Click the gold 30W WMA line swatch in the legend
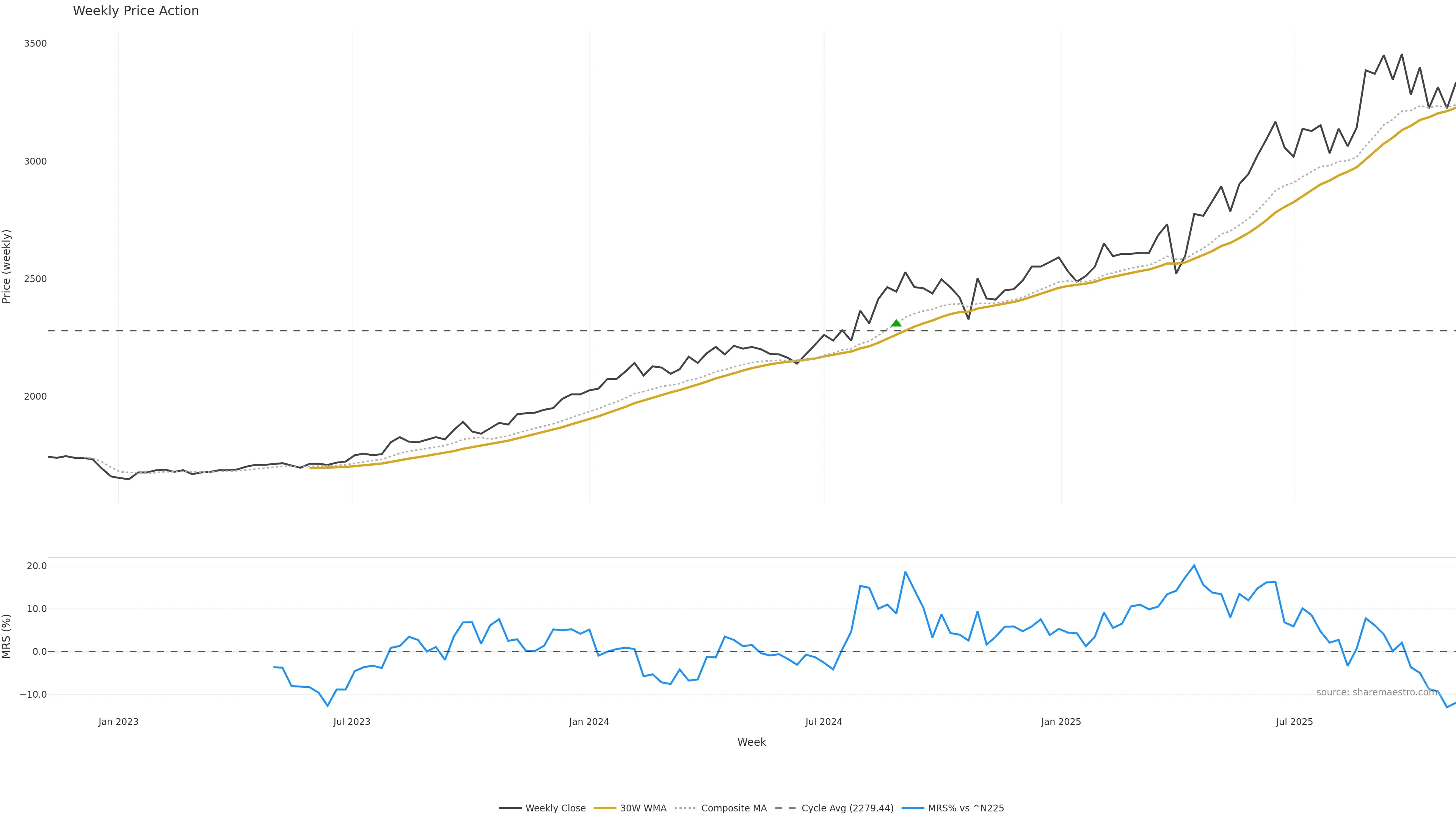Viewport: 1456px width, 819px height. [x=604, y=808]
